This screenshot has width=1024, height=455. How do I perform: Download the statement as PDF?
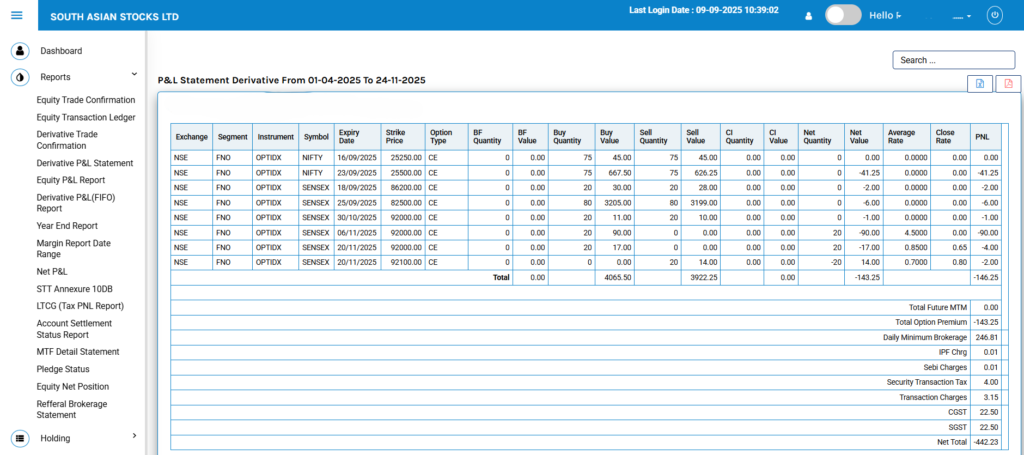(1008, 83)
